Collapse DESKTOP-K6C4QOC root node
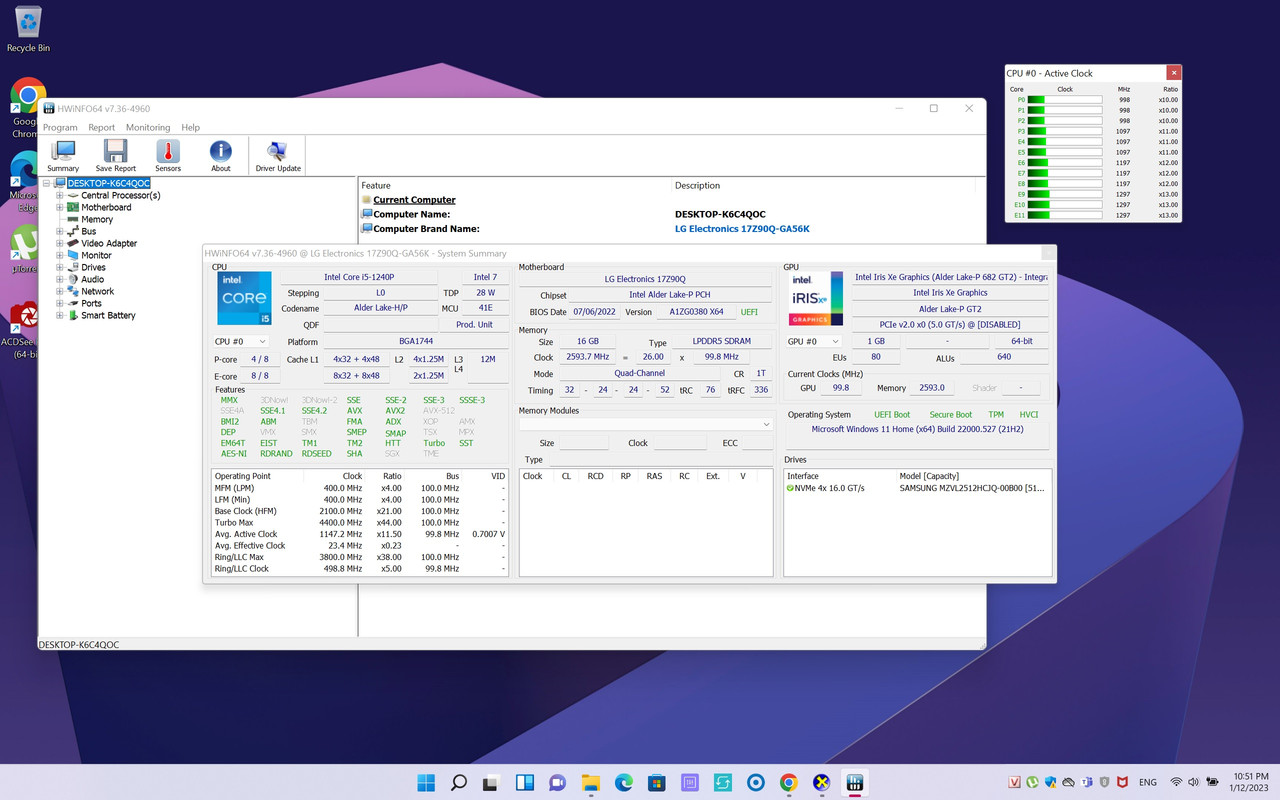The width and height of the screenshot is (1280, 800). click(x=46, y=183)
